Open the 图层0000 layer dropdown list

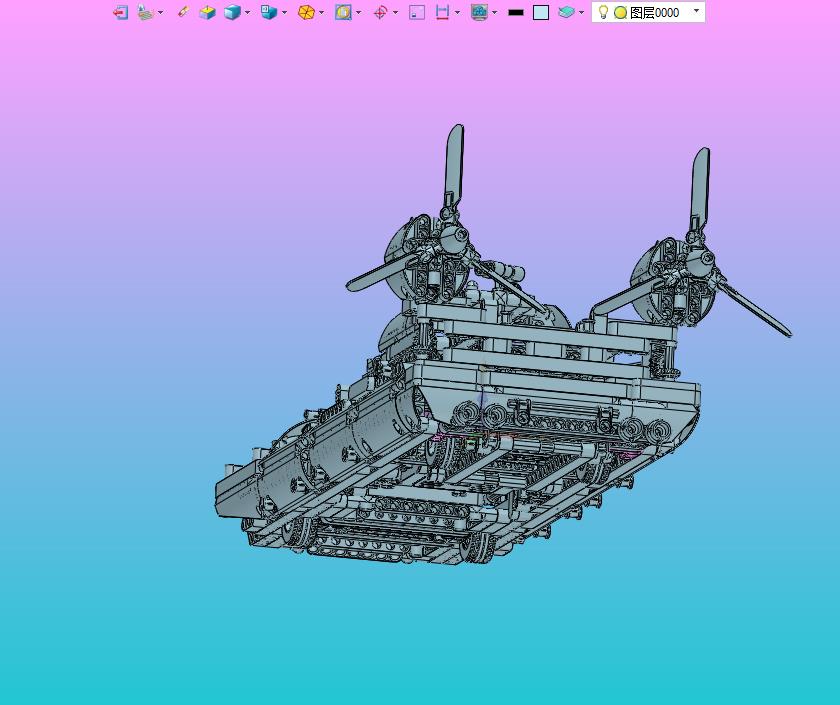pos(696,10)
